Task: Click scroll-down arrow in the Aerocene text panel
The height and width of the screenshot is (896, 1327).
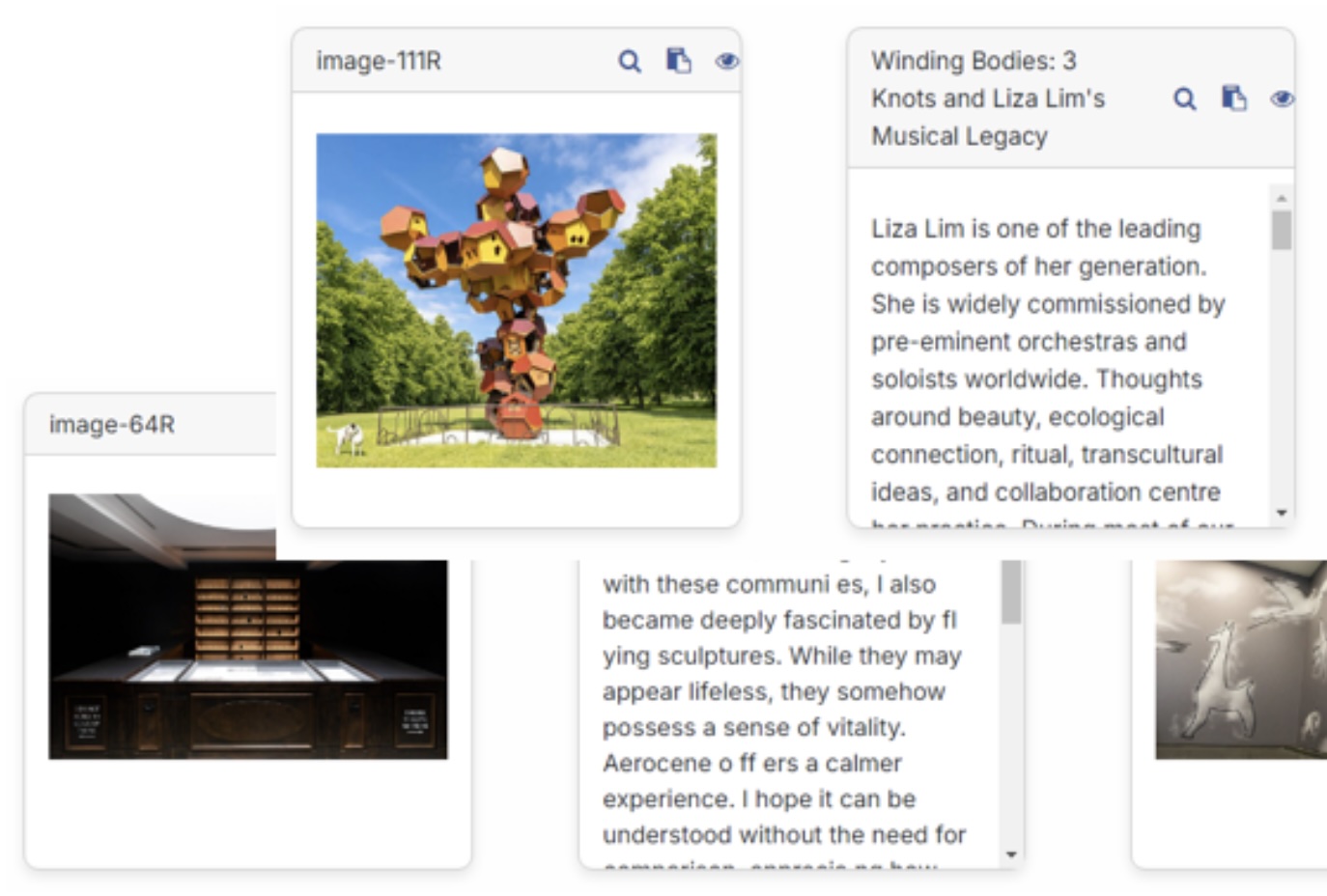Action: pyautogui.click(x=1011, y=854)
